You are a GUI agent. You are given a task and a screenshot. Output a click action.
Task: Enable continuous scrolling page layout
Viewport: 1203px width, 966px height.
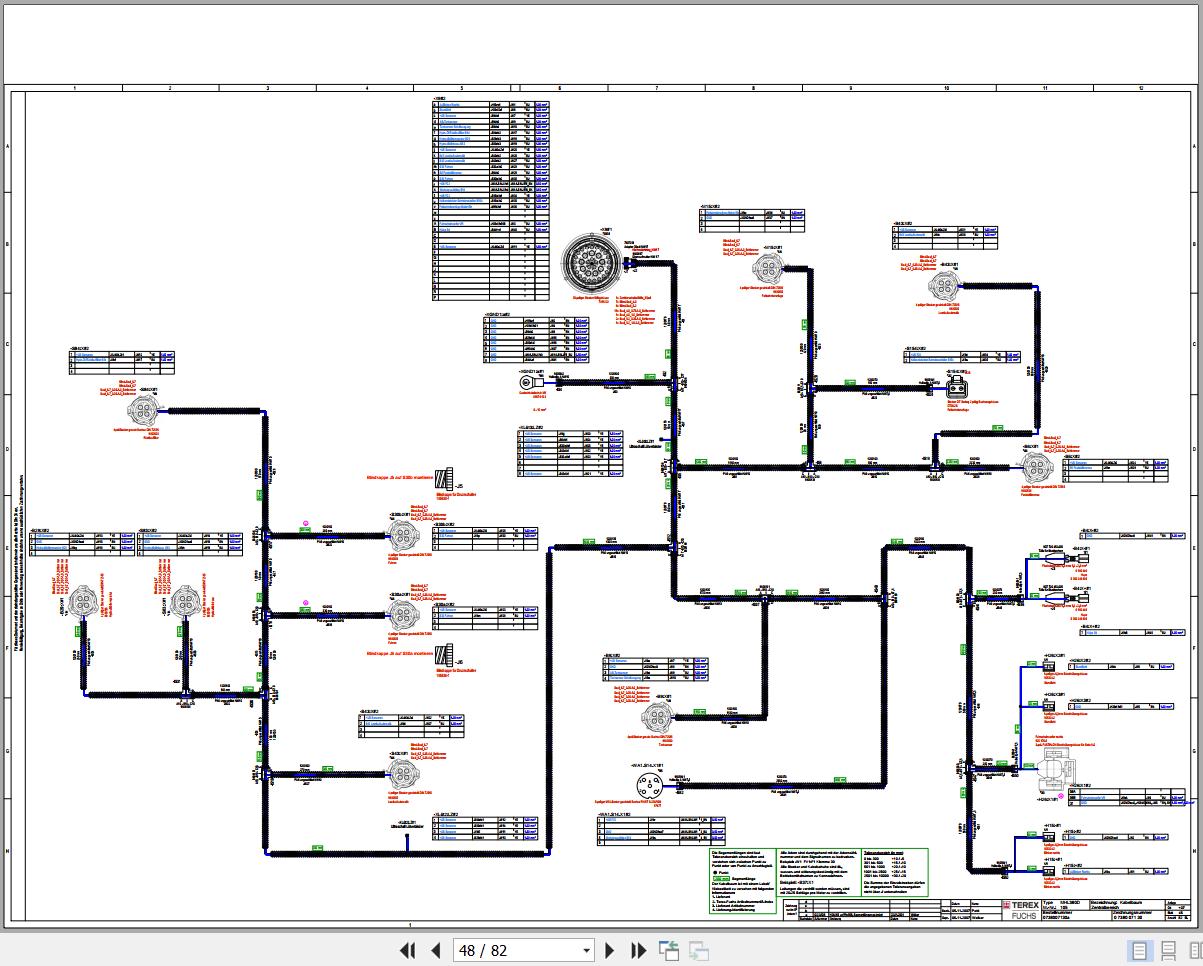pos(1167,950)
